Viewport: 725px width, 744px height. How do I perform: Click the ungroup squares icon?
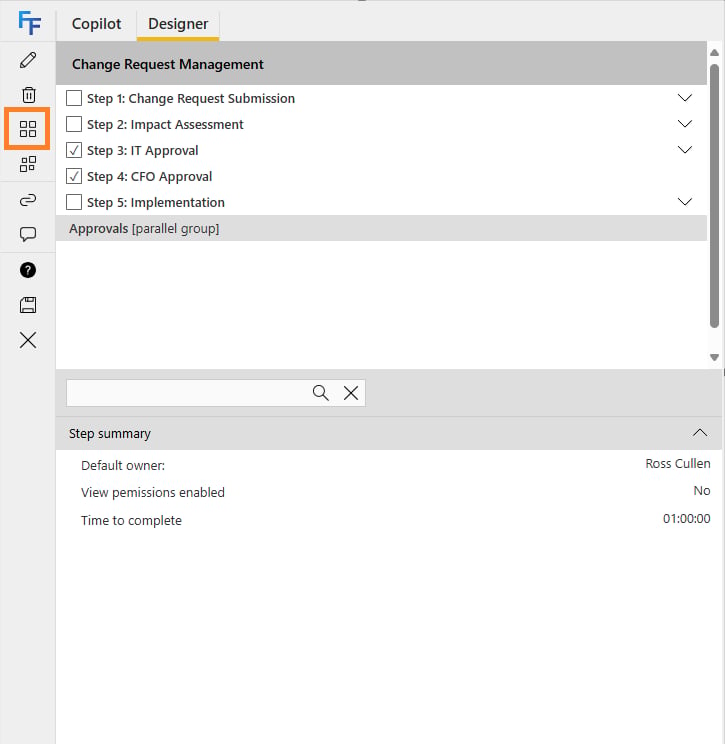coord(28,164)
